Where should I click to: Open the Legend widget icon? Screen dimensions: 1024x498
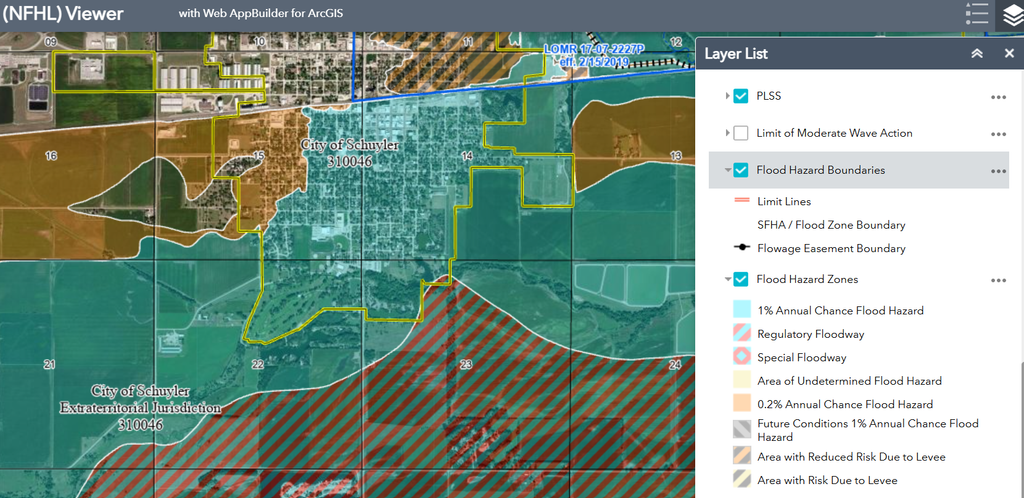tap(976, 15)
